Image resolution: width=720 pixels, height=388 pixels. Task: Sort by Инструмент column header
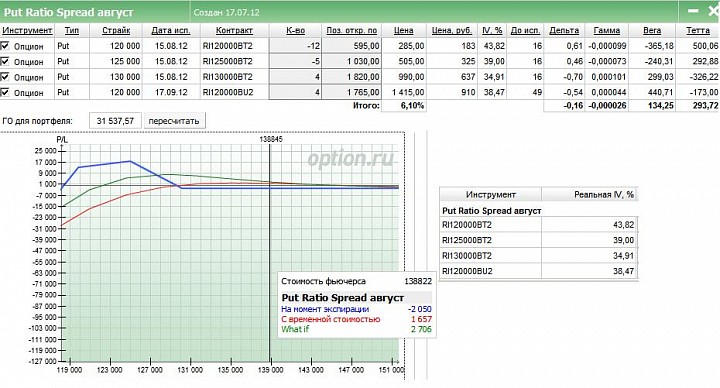click(x=27, y=30)
